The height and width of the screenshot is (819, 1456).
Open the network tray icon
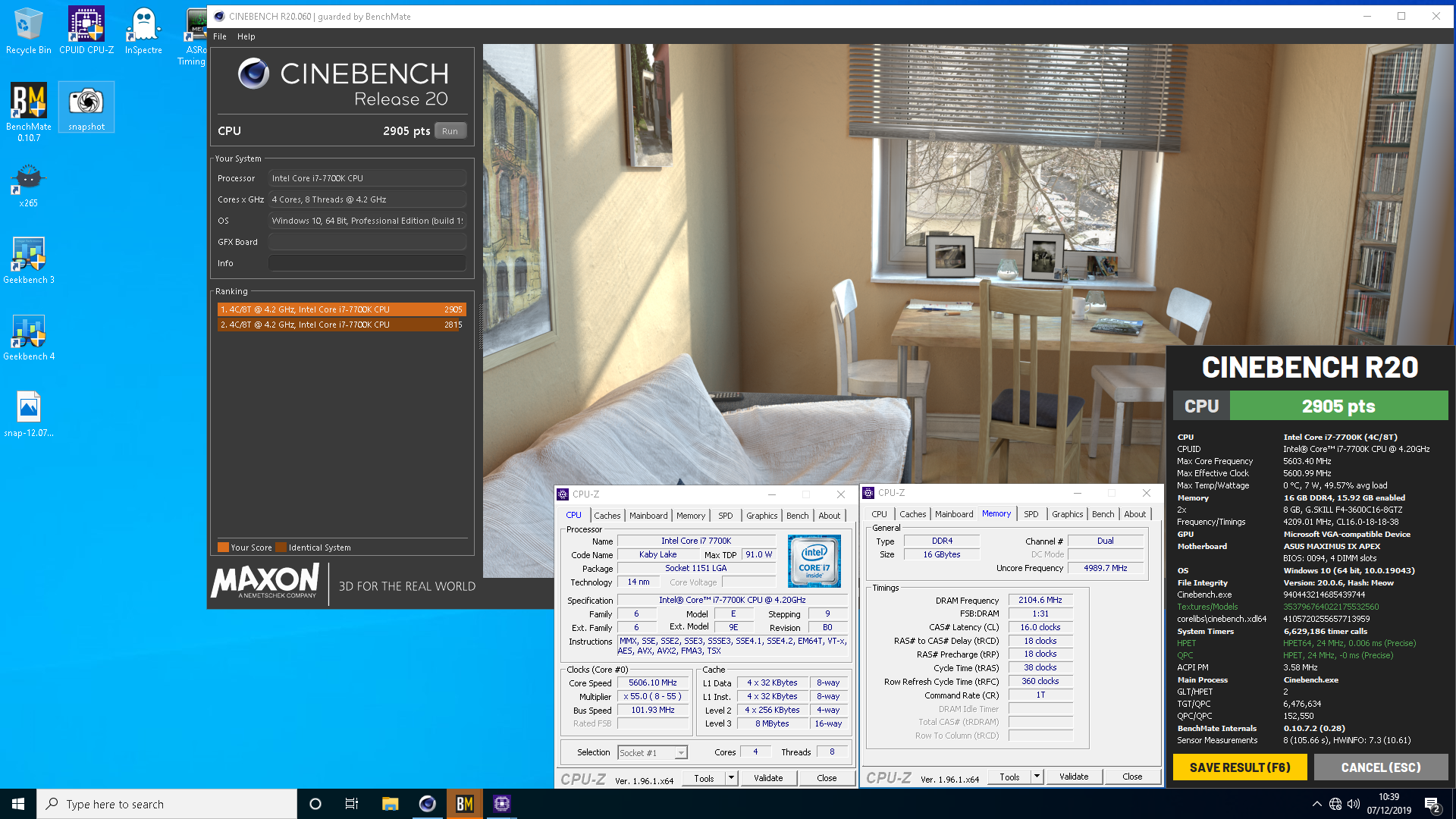(x=1335, y=804)
